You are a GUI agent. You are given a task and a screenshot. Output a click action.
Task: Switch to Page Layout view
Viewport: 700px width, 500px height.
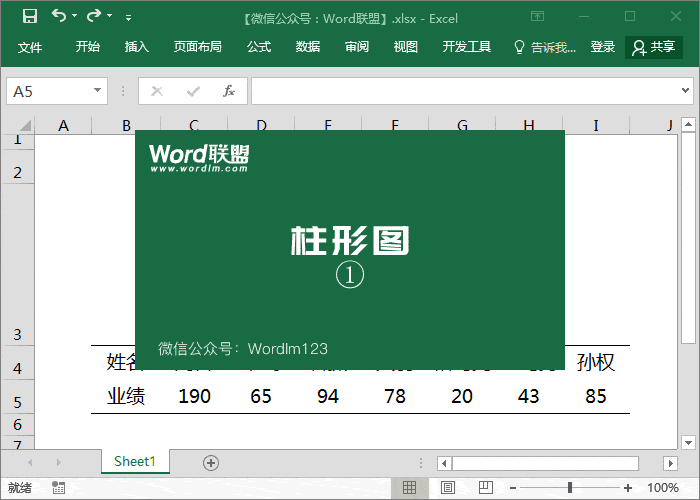444,488
